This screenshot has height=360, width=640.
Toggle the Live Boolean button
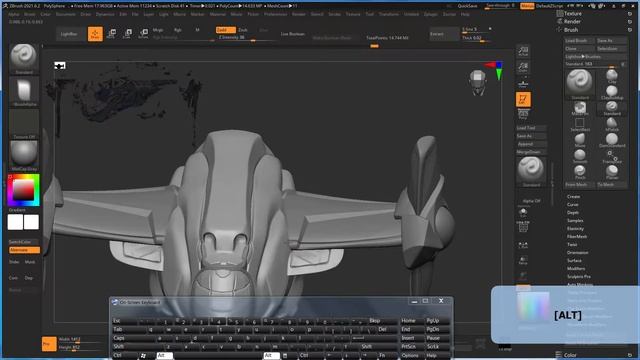(293, 34)
